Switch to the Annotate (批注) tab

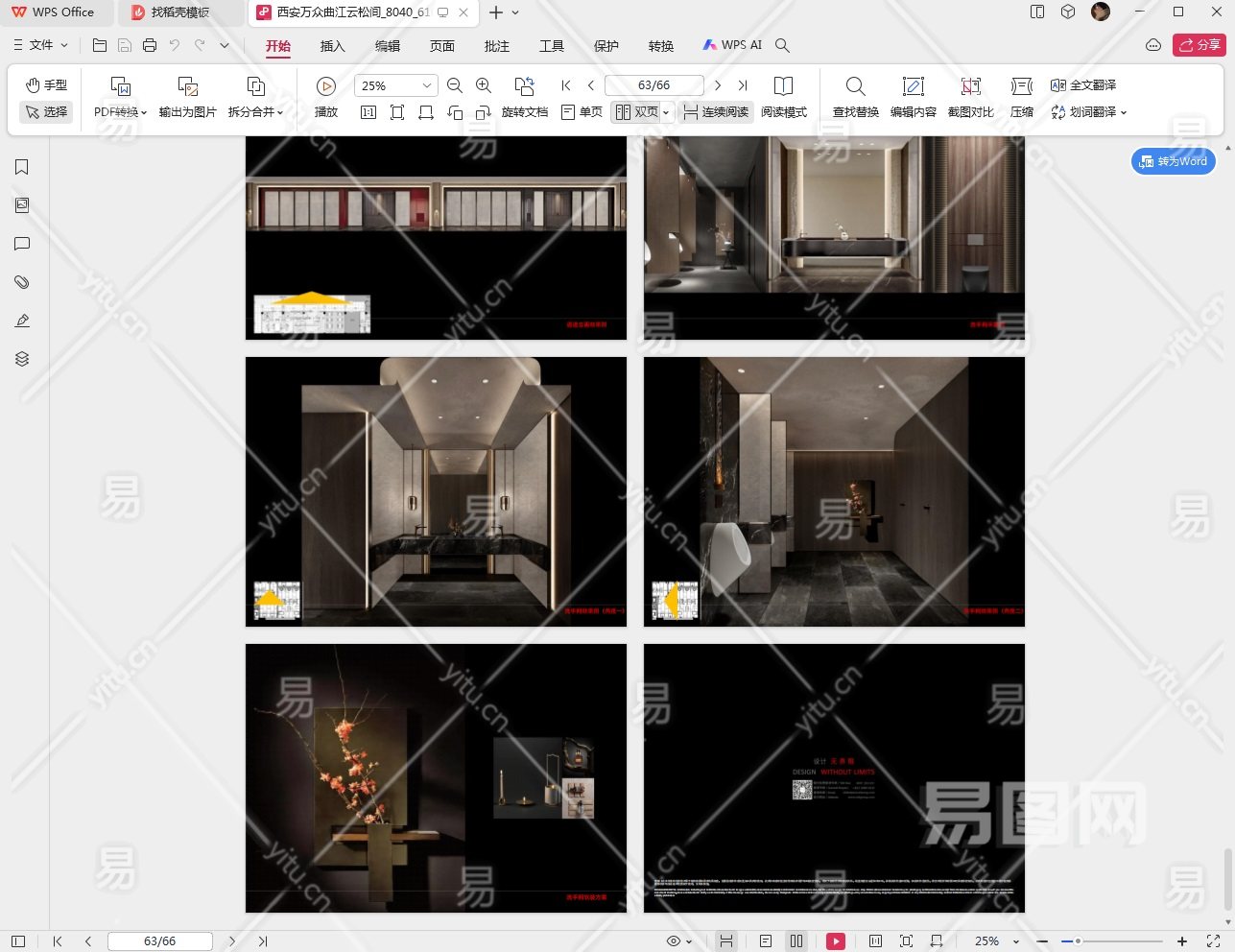tap(496, 46)
